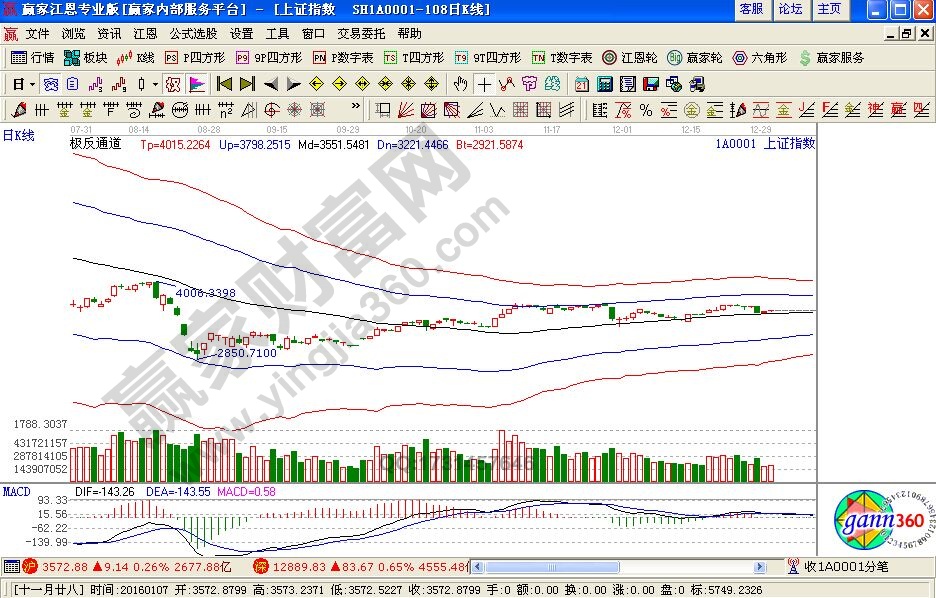Expand the 日 period dropdown

pos(32,84)
